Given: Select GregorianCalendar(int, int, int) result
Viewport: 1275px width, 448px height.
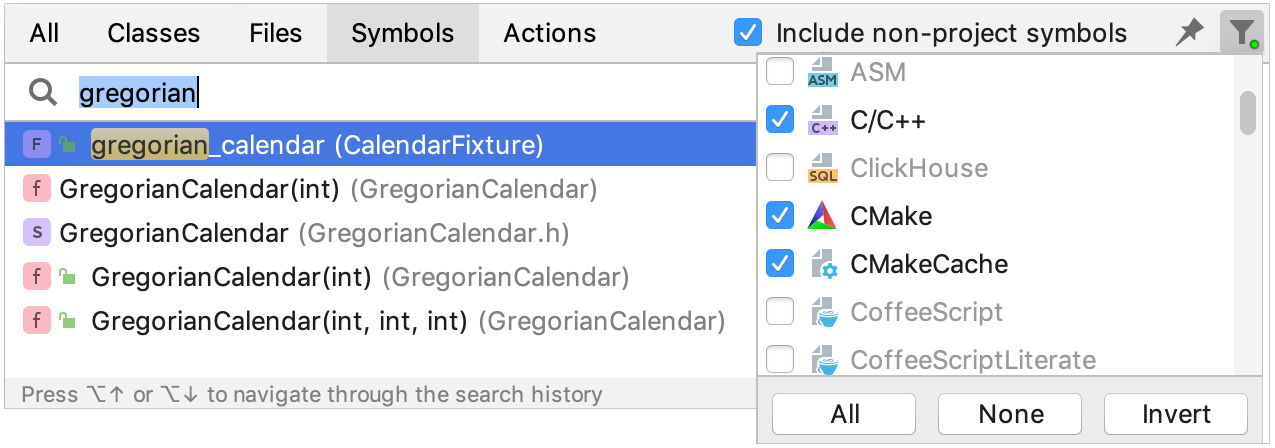Looking at the screenshot, I should (x=279, y=321).
